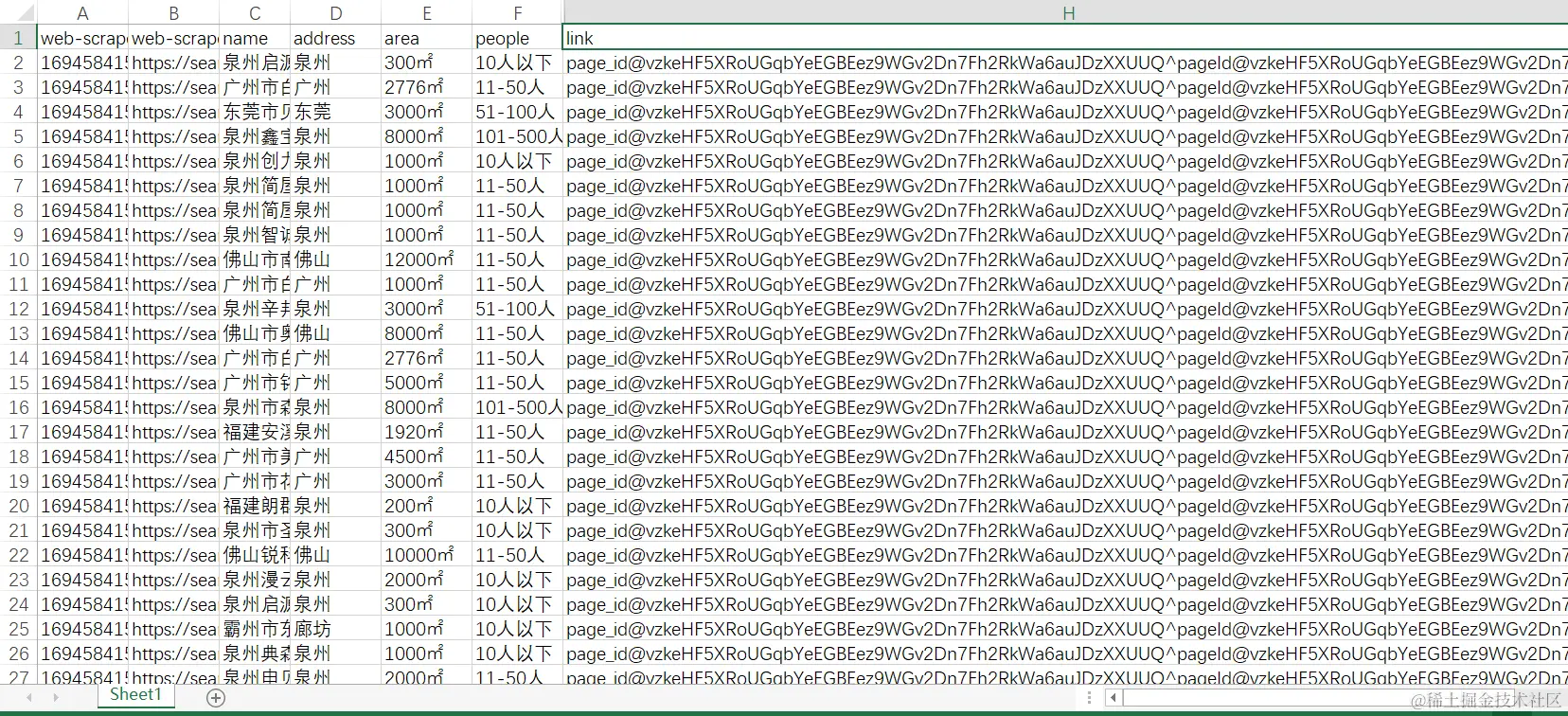Select the 5000㎡ area cell
1568x716 pixels.
point(427,383)
